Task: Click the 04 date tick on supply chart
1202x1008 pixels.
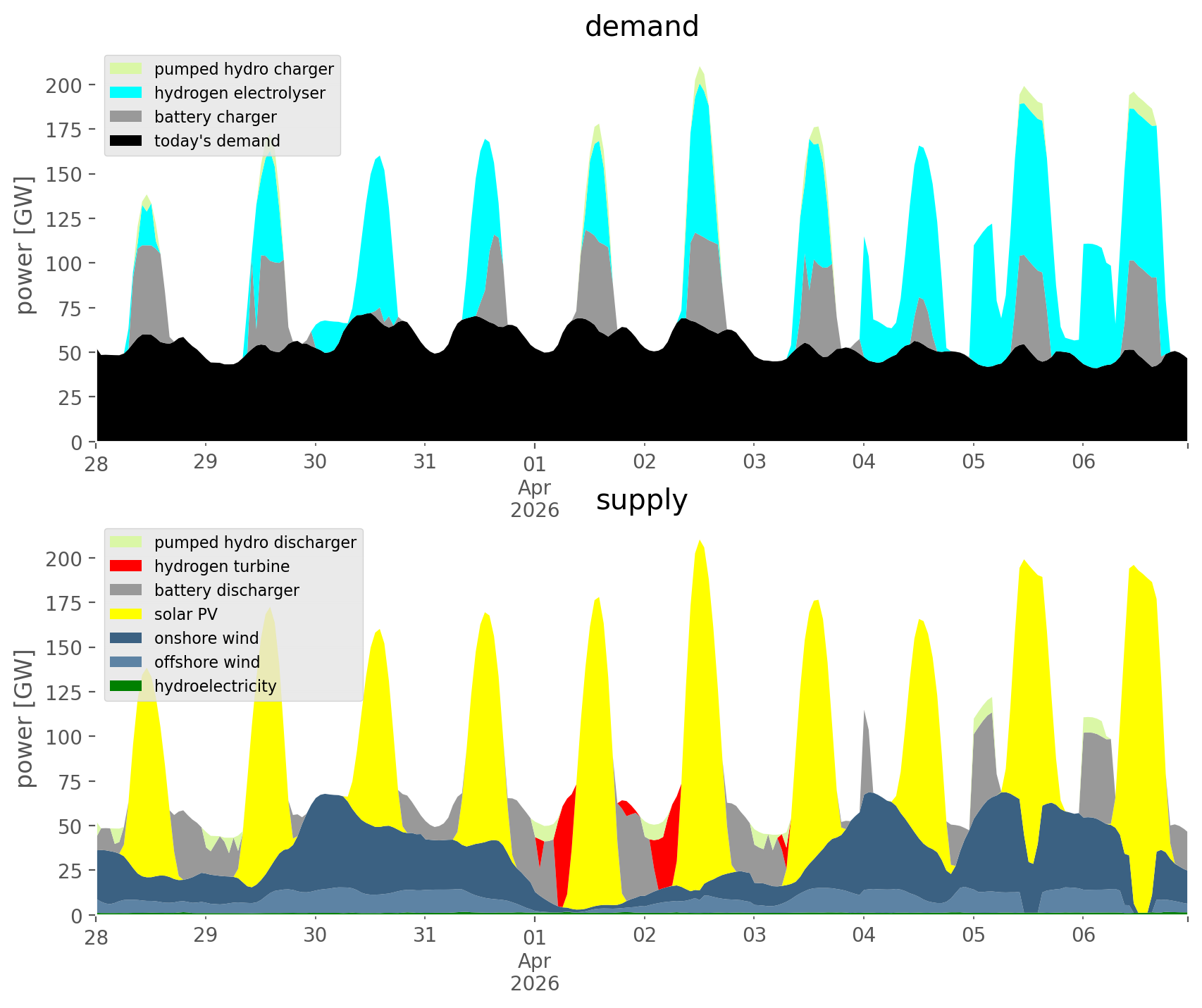Action: coord(864,935)
